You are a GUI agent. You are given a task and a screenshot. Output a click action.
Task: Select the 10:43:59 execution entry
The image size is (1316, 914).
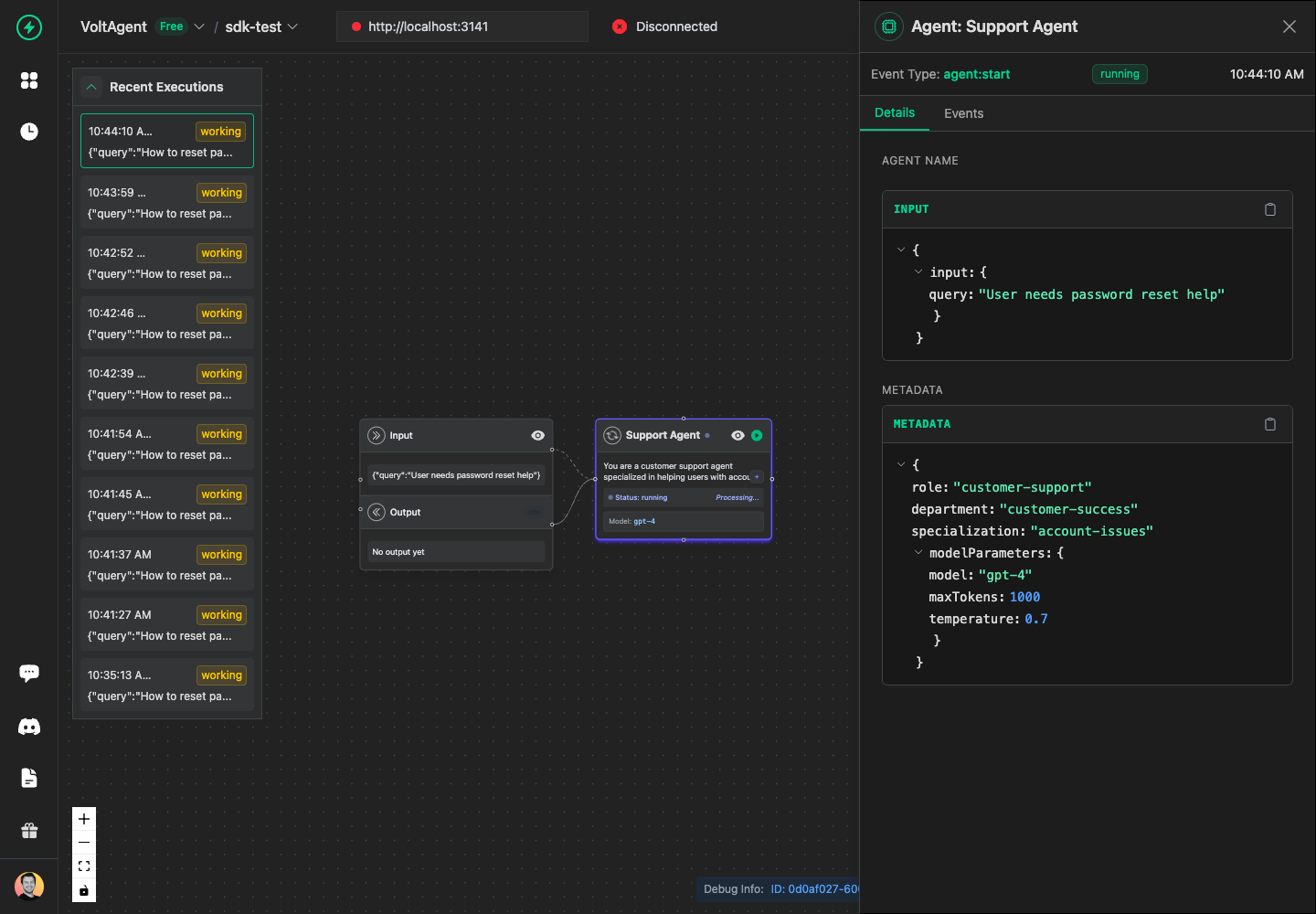tap(167, 203)
